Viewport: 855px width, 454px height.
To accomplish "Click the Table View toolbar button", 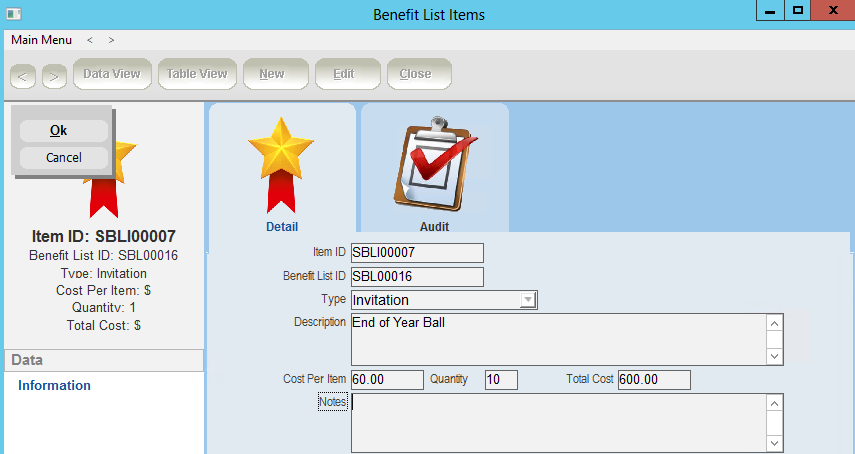I will 196,74.
